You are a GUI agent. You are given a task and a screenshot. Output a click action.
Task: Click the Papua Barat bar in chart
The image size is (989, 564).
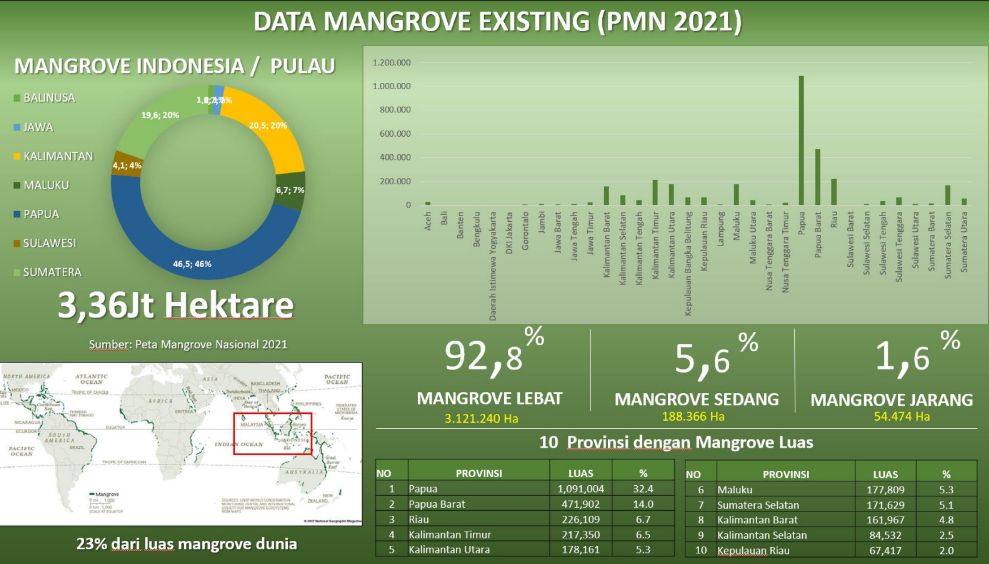click(817, 177)
